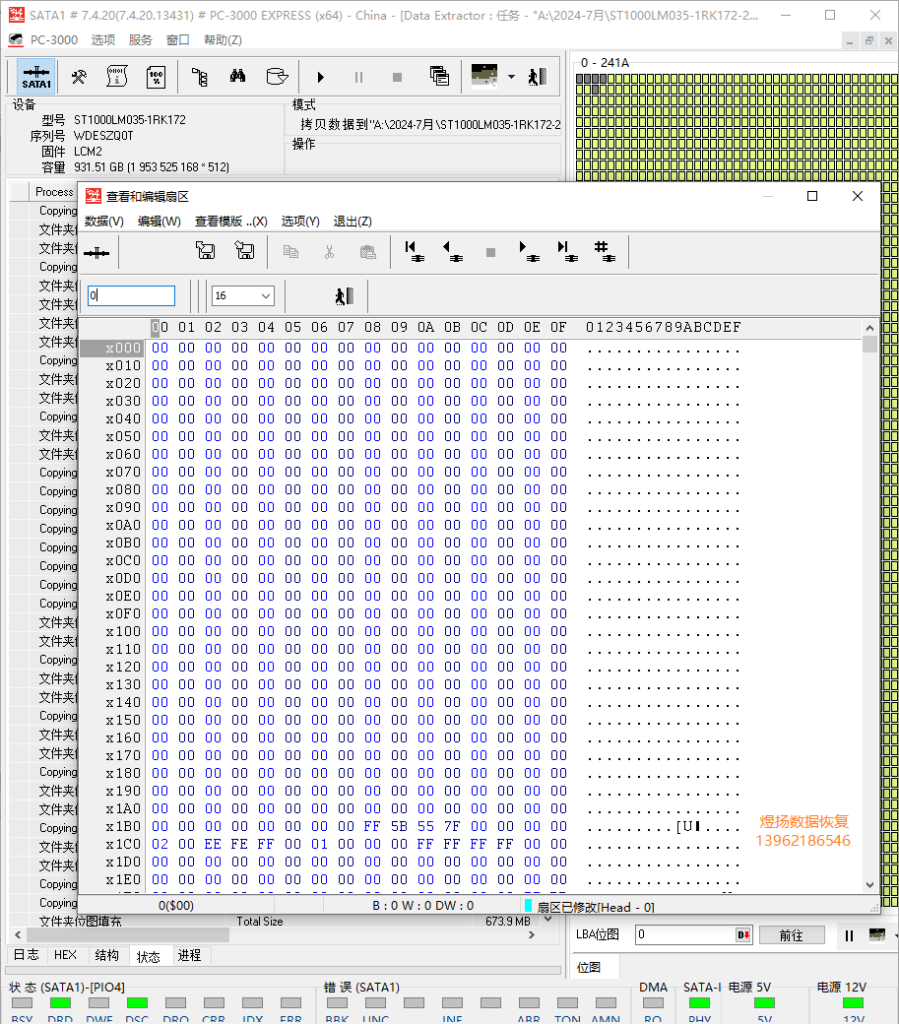
Task: Jump to first sector icon
Action: [x=414, y=251]
